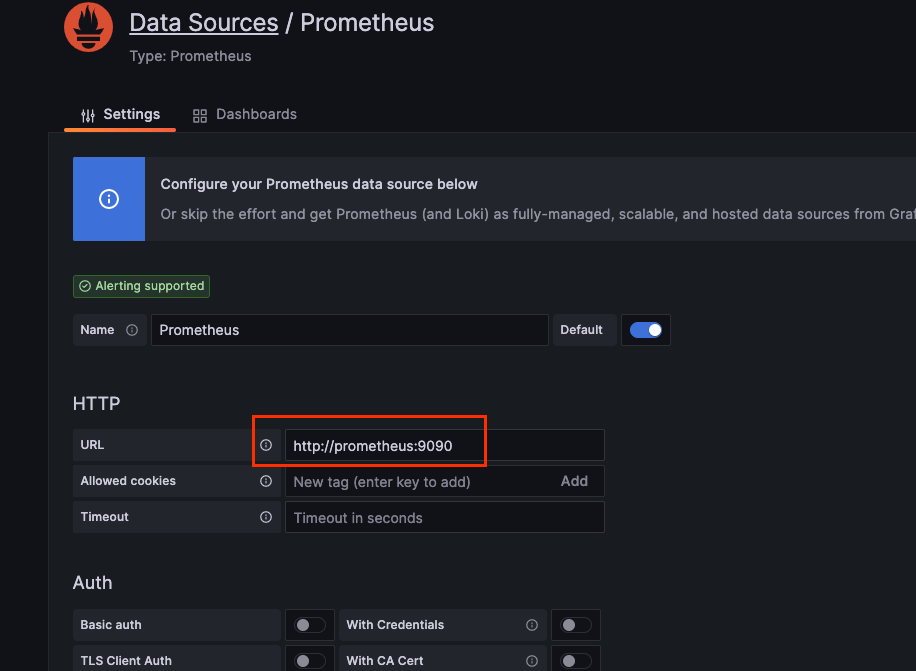Click 'Configure your Prometheus data source below' text
Screen dimensions: 916x671
319,184
